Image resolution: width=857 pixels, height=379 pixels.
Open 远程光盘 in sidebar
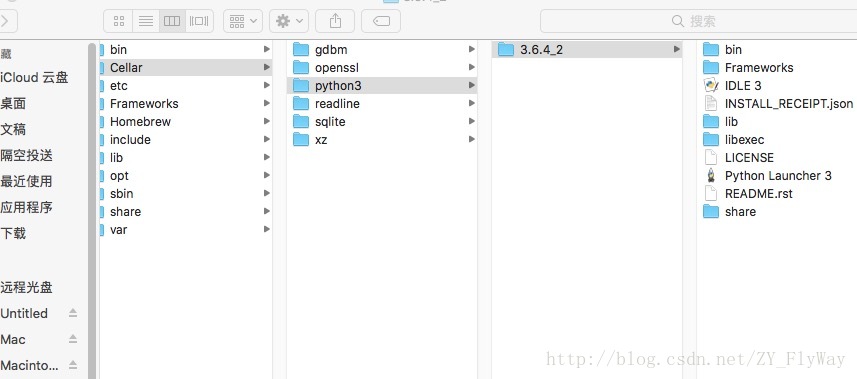click(26, 287)
